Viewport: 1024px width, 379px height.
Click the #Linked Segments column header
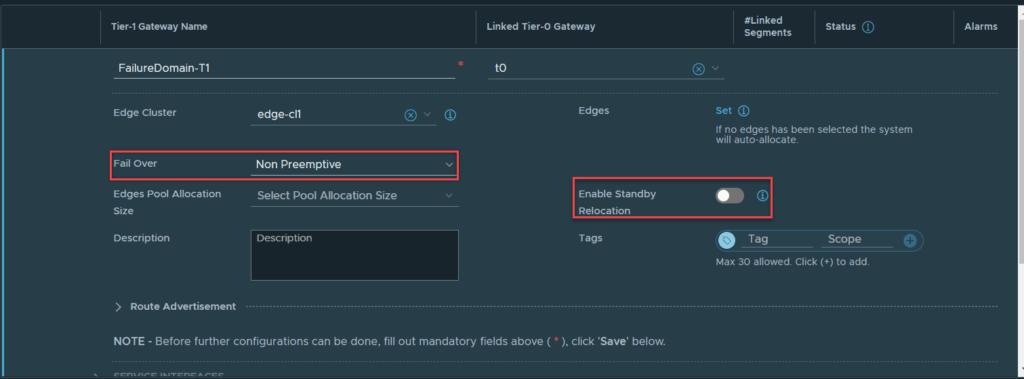(x=767, y=27)
